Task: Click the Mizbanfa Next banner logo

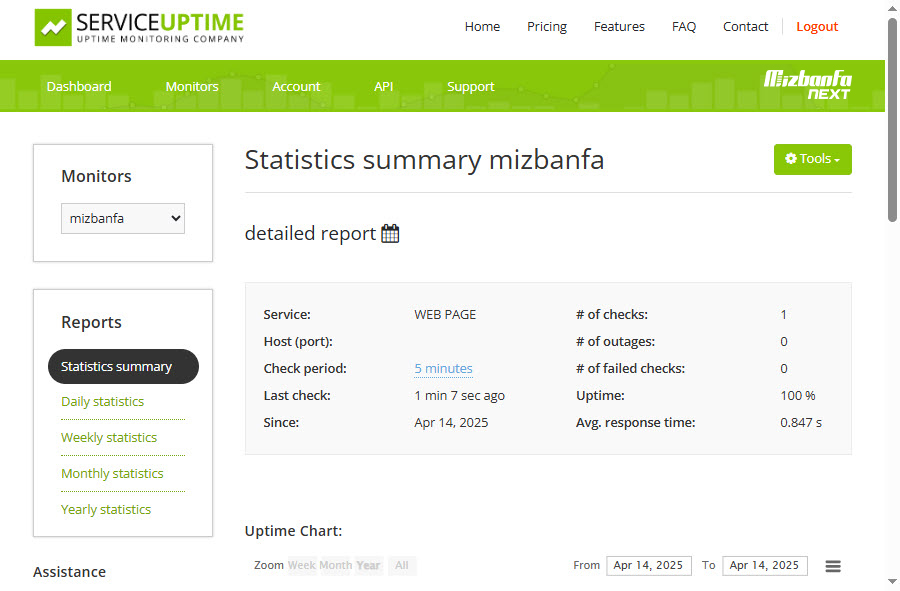Action: (807, 85)
